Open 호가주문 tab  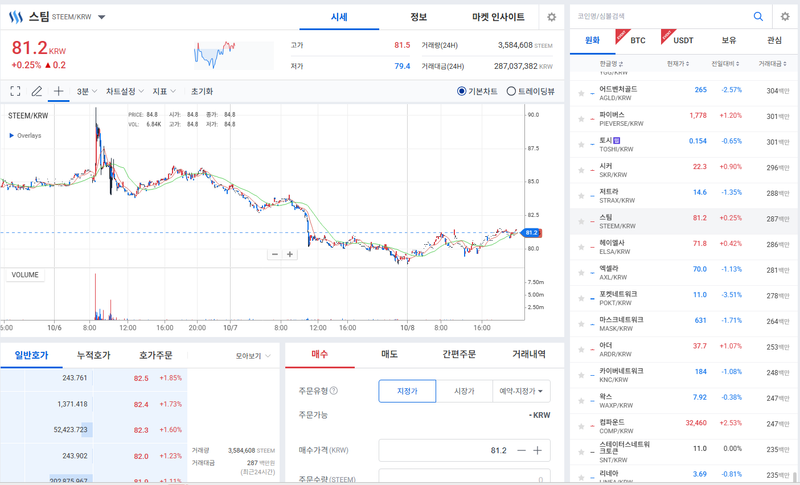tap(156, 355)
